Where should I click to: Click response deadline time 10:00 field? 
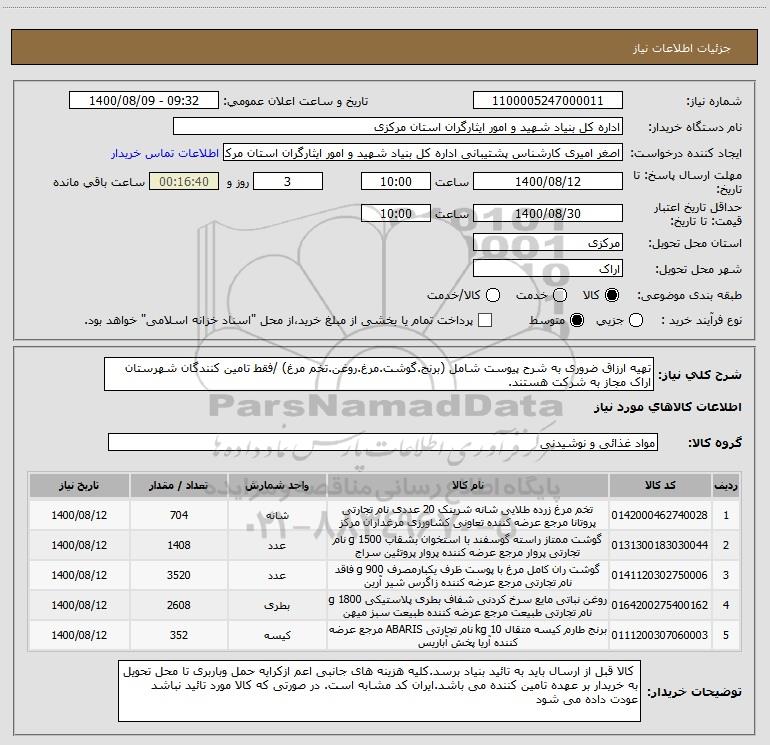[396, 181]
